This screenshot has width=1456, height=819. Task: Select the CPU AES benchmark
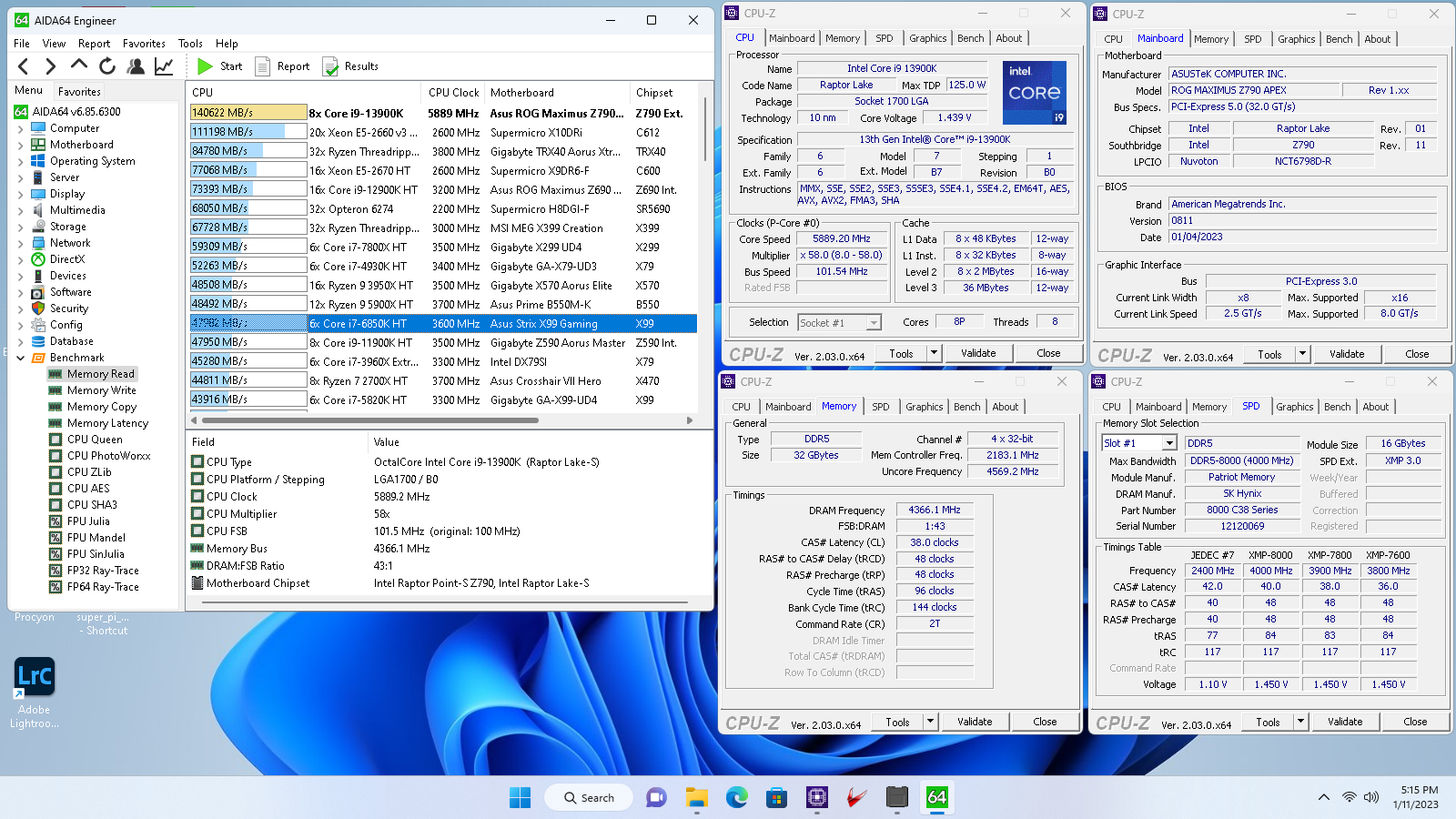coord(88,489)
